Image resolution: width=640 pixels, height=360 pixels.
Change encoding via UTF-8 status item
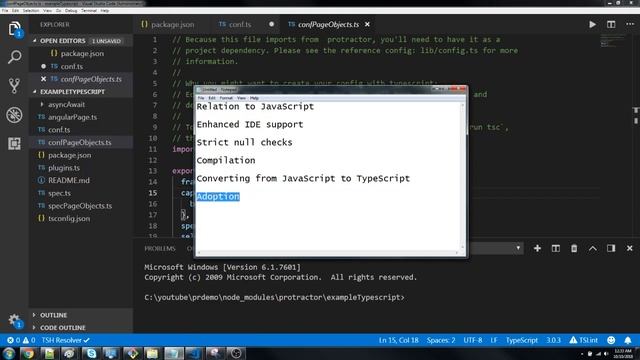pyautogui.click(x=473, y=340)
